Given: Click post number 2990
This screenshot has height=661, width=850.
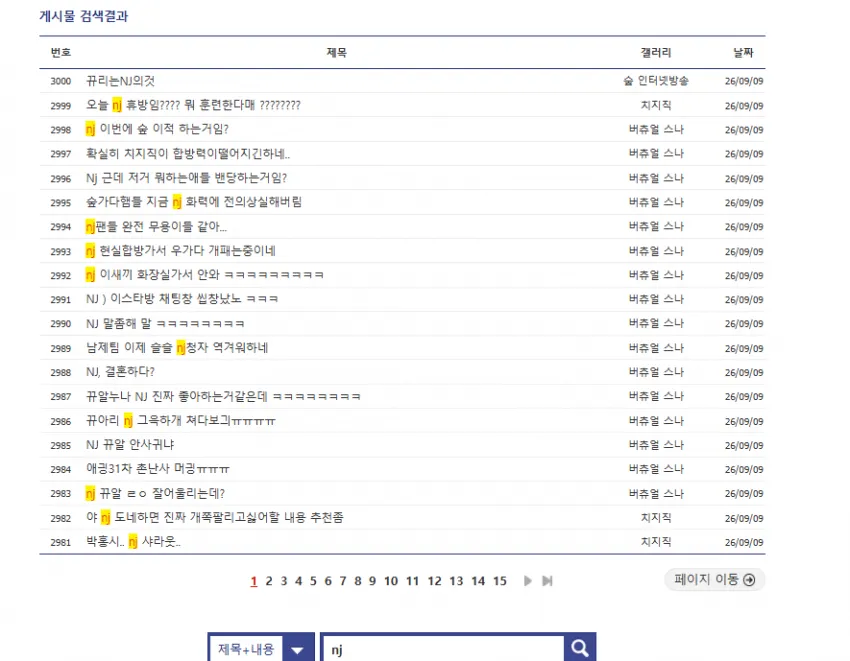Looking at the screenshot, I should [x=61, y=324].
